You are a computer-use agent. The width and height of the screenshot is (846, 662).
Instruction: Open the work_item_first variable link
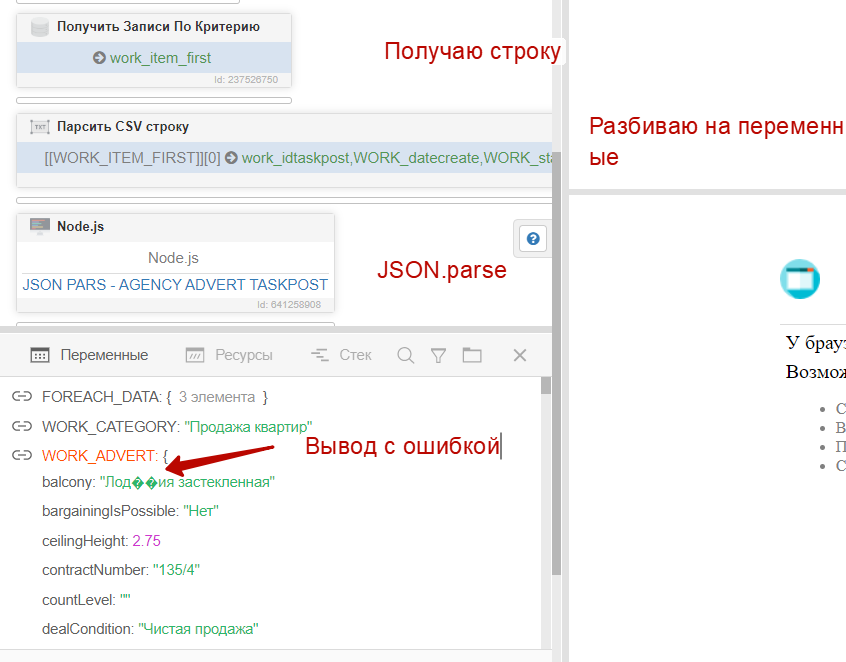click(162, 58)
